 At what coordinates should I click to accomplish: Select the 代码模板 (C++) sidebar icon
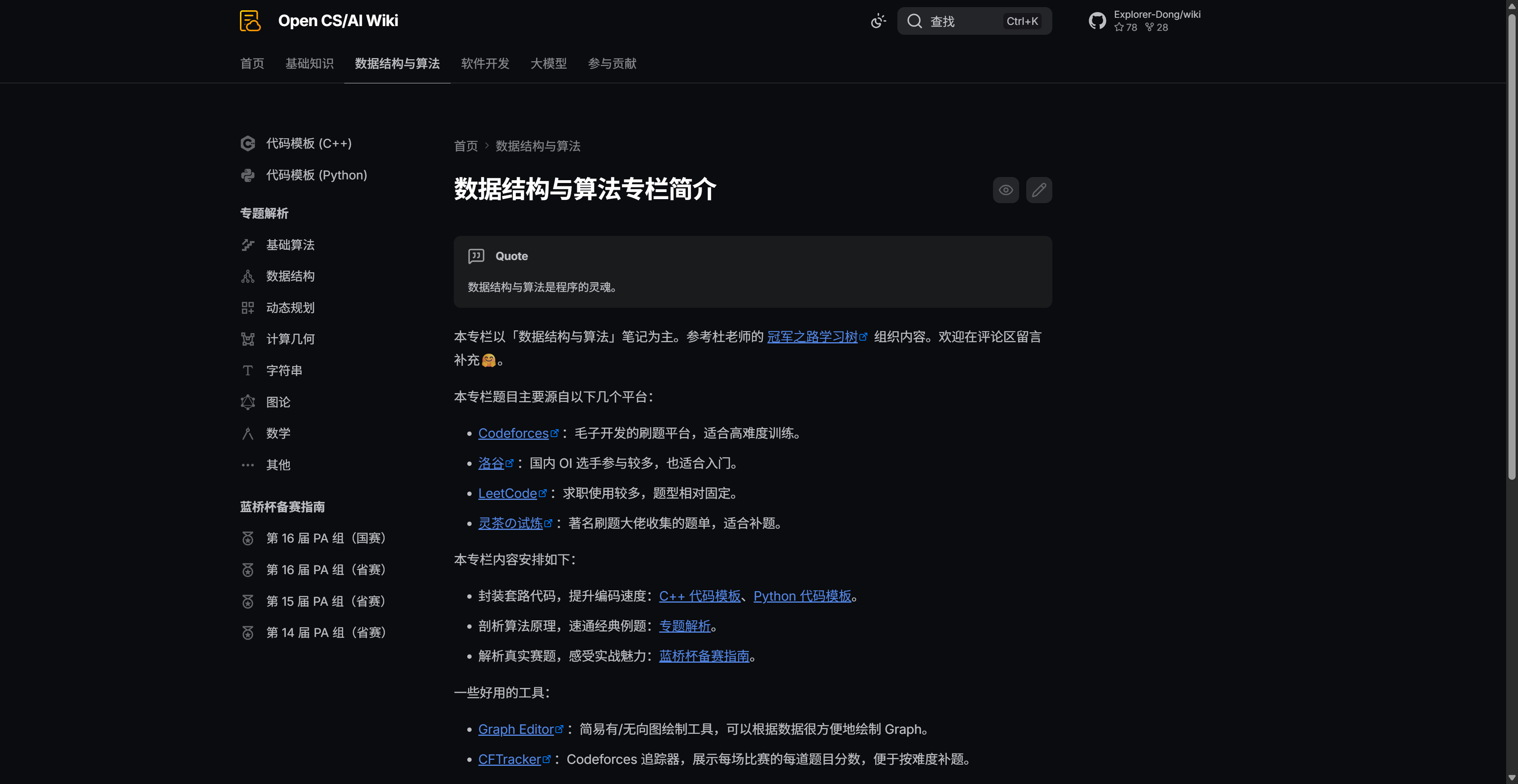(x=248, y=143)
